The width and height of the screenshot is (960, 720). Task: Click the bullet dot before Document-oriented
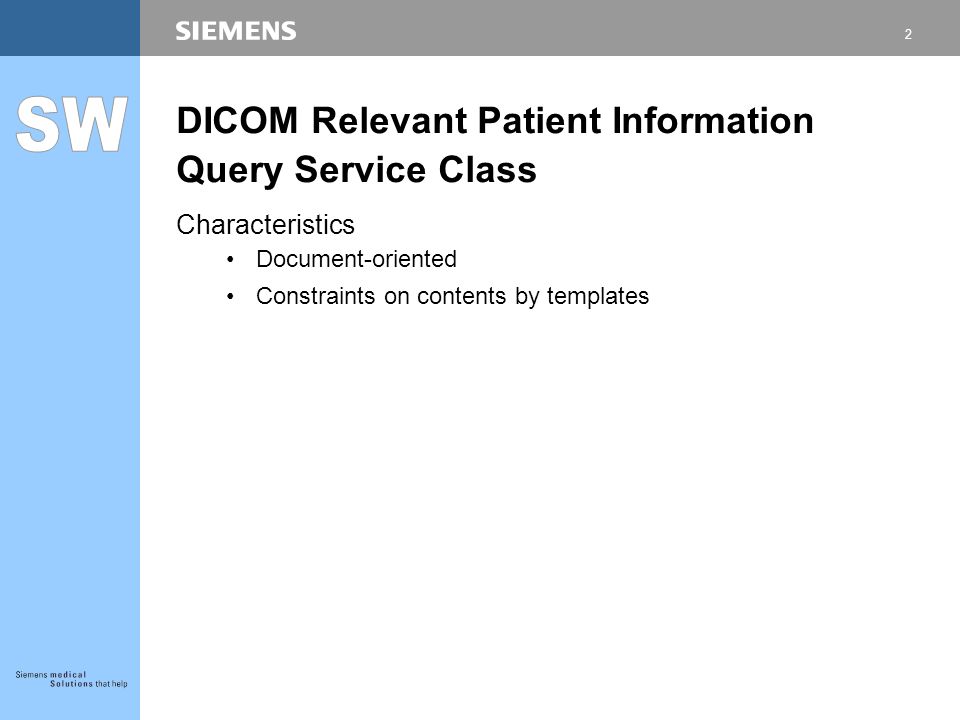pos(230,260)
